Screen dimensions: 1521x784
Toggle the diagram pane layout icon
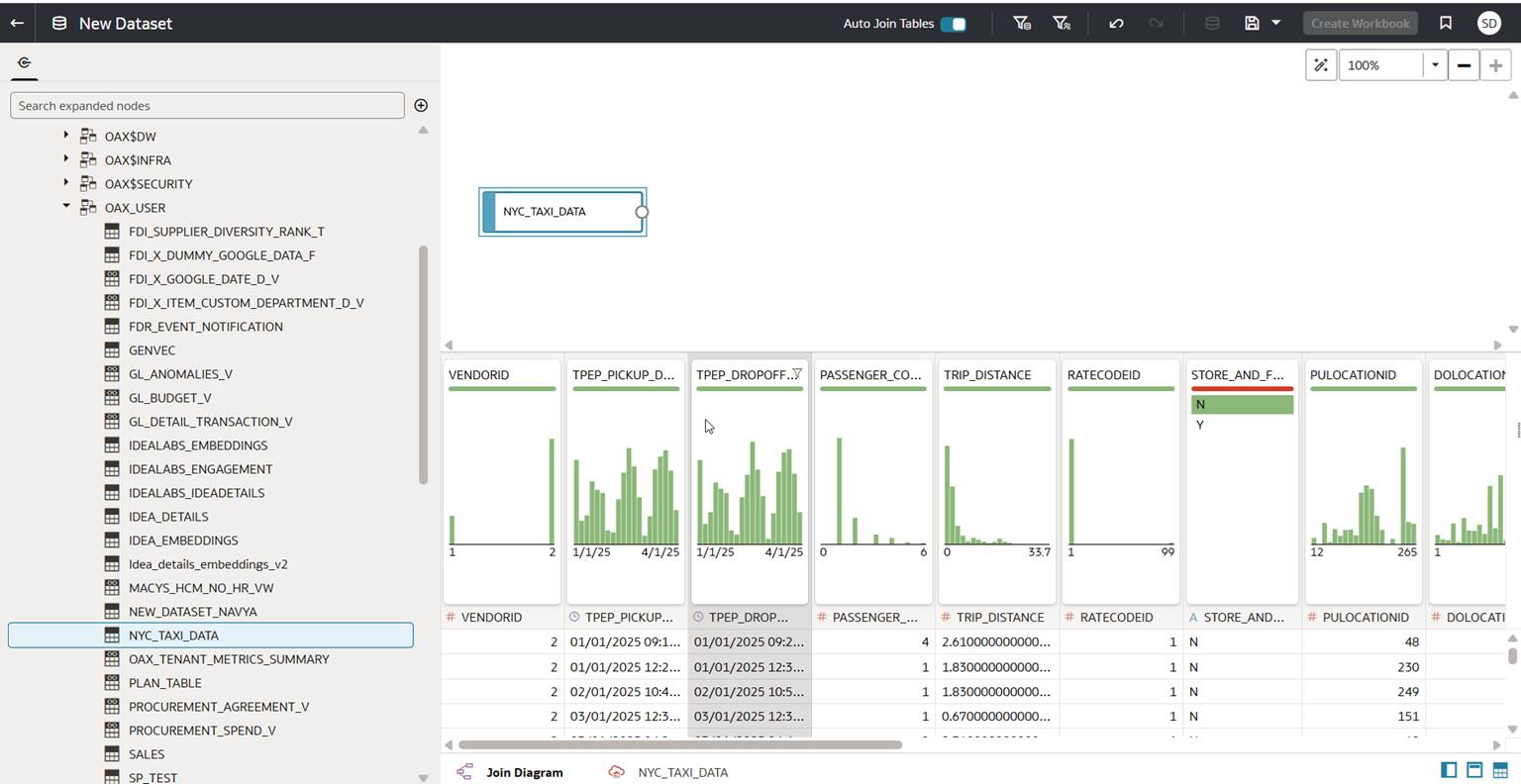pos(1474,770)
